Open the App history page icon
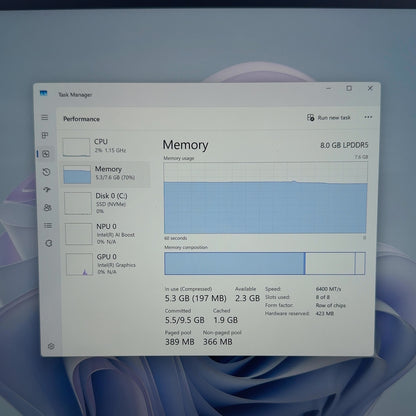The width and height of the screenshot is (416, 416). (46, 172)
